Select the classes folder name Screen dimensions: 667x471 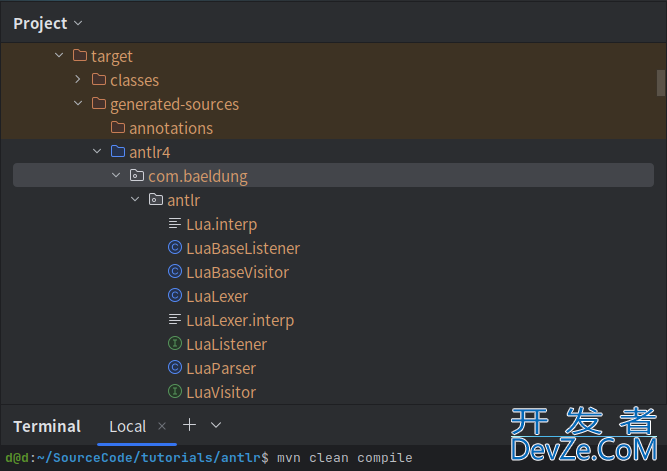(x=134, y=80)
